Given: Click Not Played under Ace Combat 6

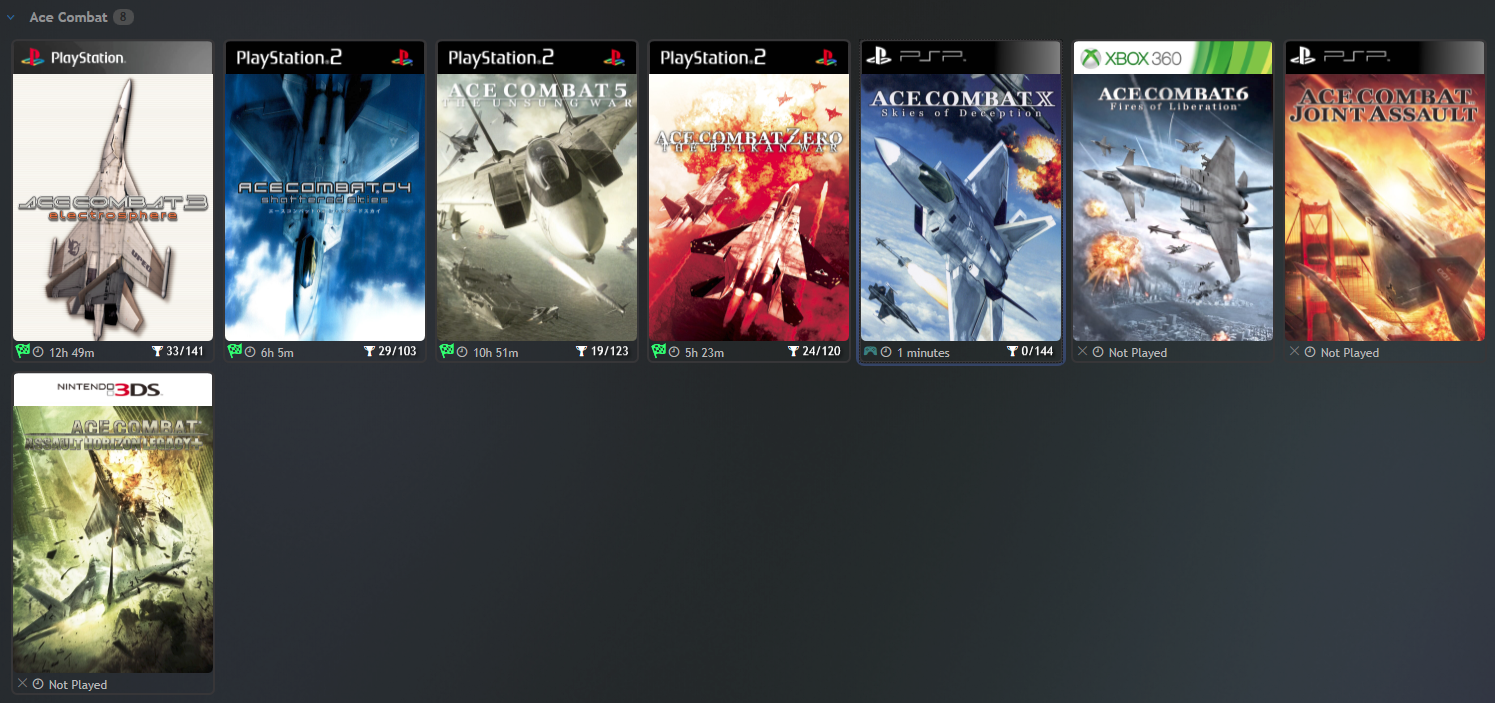Looking at the screenshot, I should [1138, 352].
